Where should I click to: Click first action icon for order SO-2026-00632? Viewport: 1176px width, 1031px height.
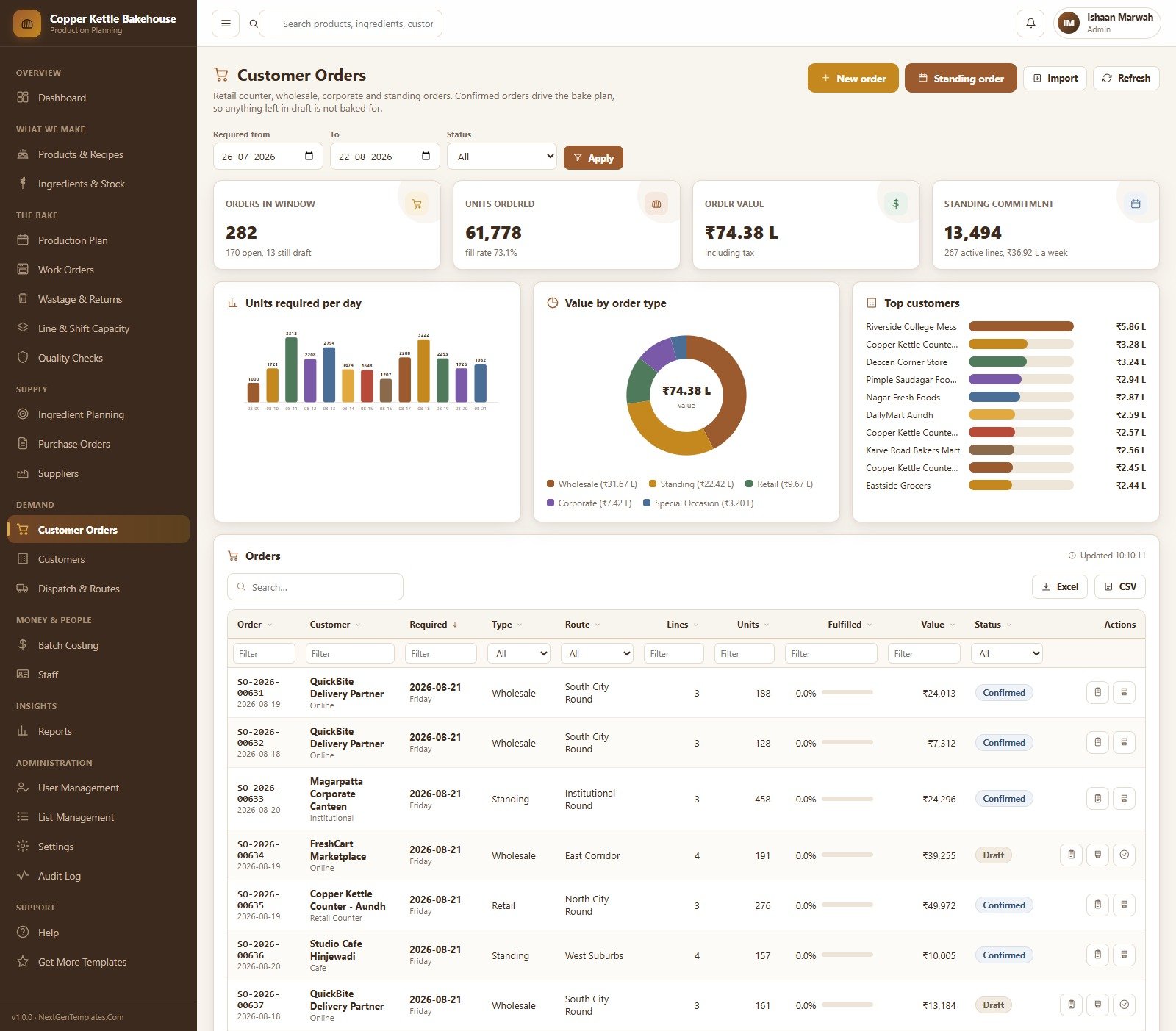[1097, 742]
